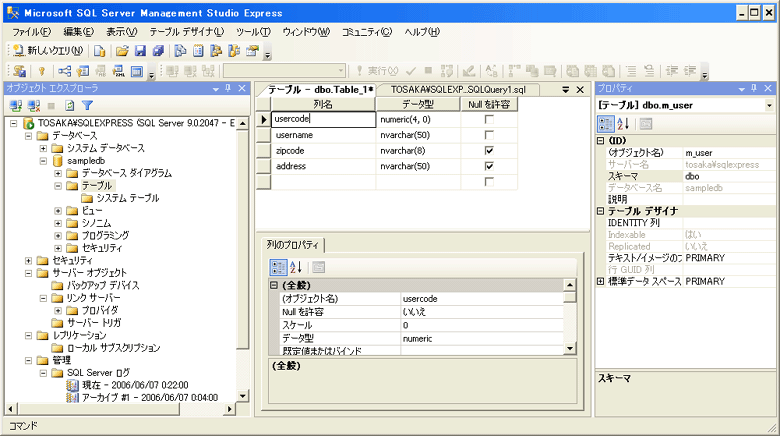The height and width of the screenshot is (436, 780).
Task: Expand the データベース ダイアグラム node
Action: click(x=58, y=173)
